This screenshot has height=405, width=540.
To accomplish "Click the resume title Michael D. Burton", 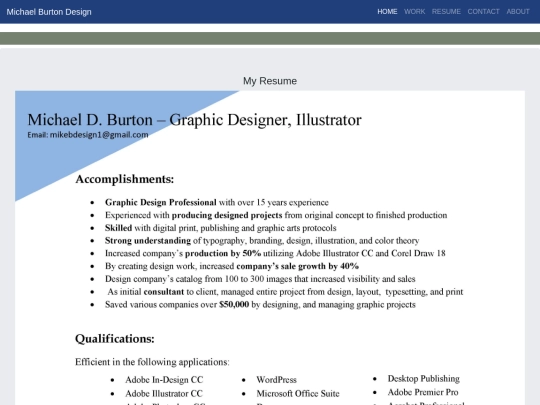I will [194, 120].
